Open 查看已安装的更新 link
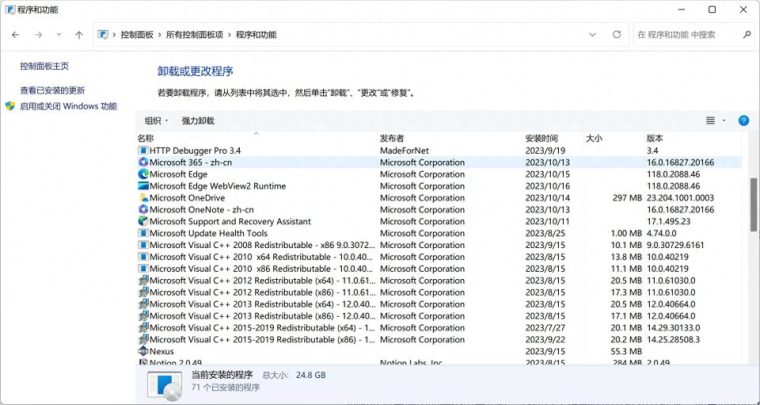This screenshot has height=405, width=760. tap(52, 91)
